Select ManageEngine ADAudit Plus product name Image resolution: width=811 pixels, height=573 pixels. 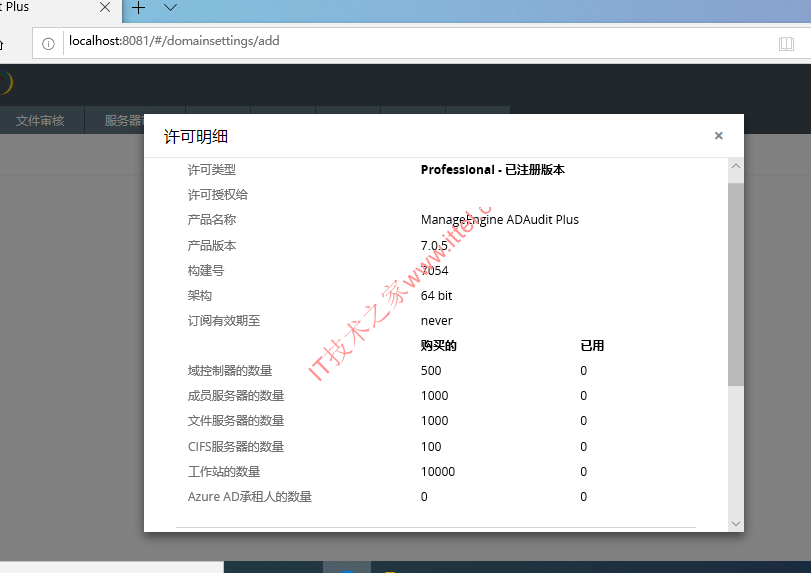(500, 220)
